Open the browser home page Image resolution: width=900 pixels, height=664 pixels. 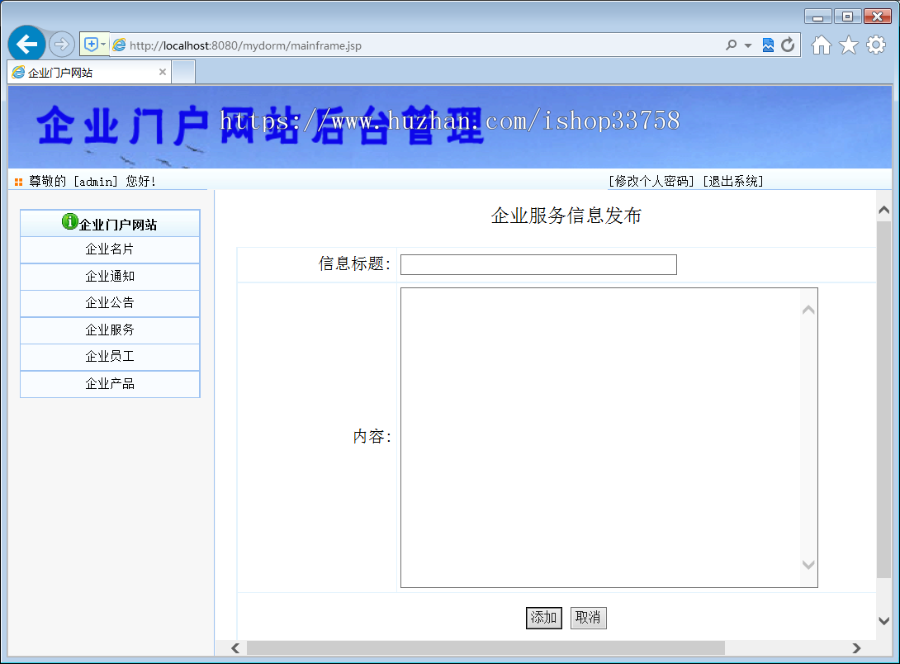pyautogui.click(x=822, y=44)
